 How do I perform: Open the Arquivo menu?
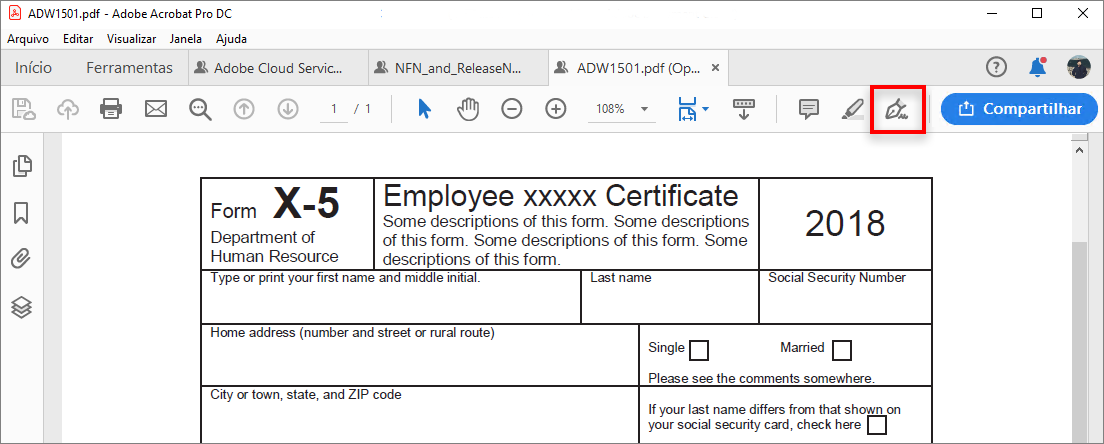click(28, 39)
